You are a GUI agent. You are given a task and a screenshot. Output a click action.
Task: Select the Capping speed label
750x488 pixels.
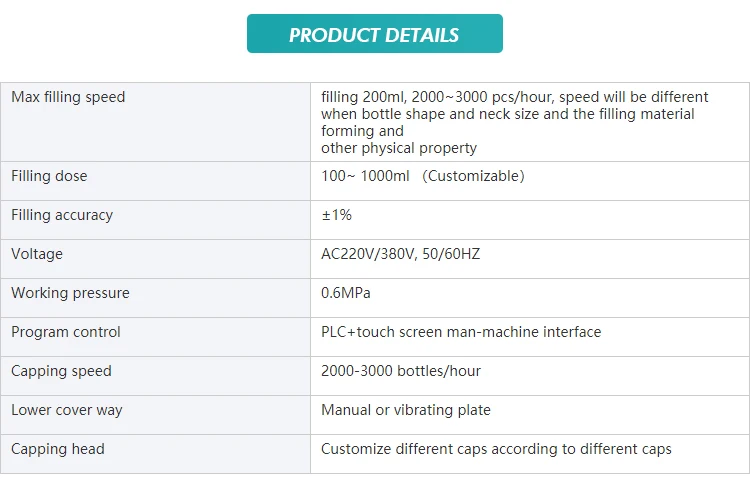pos(61,371)
